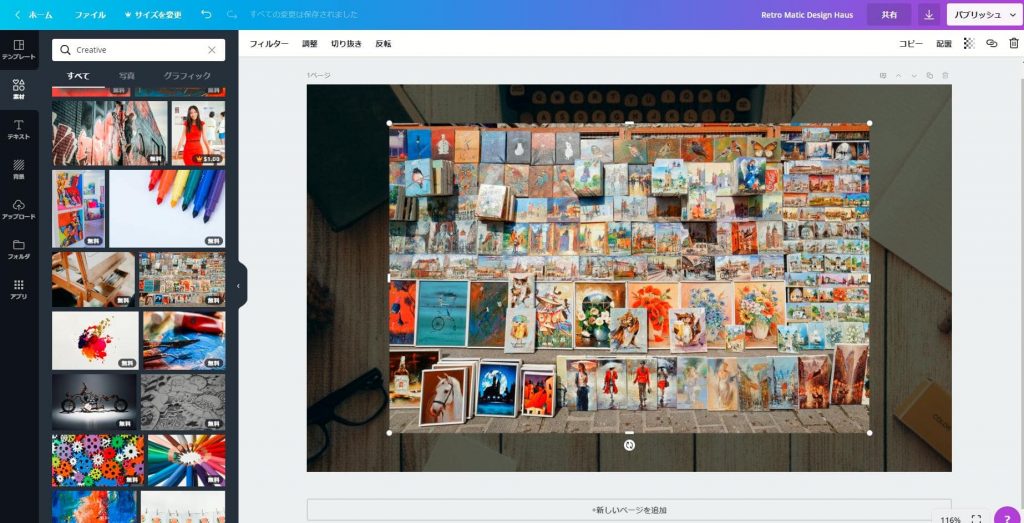Delete the page with small trash icon
This screenshot has width=1024, height=523.
[945, 76]
